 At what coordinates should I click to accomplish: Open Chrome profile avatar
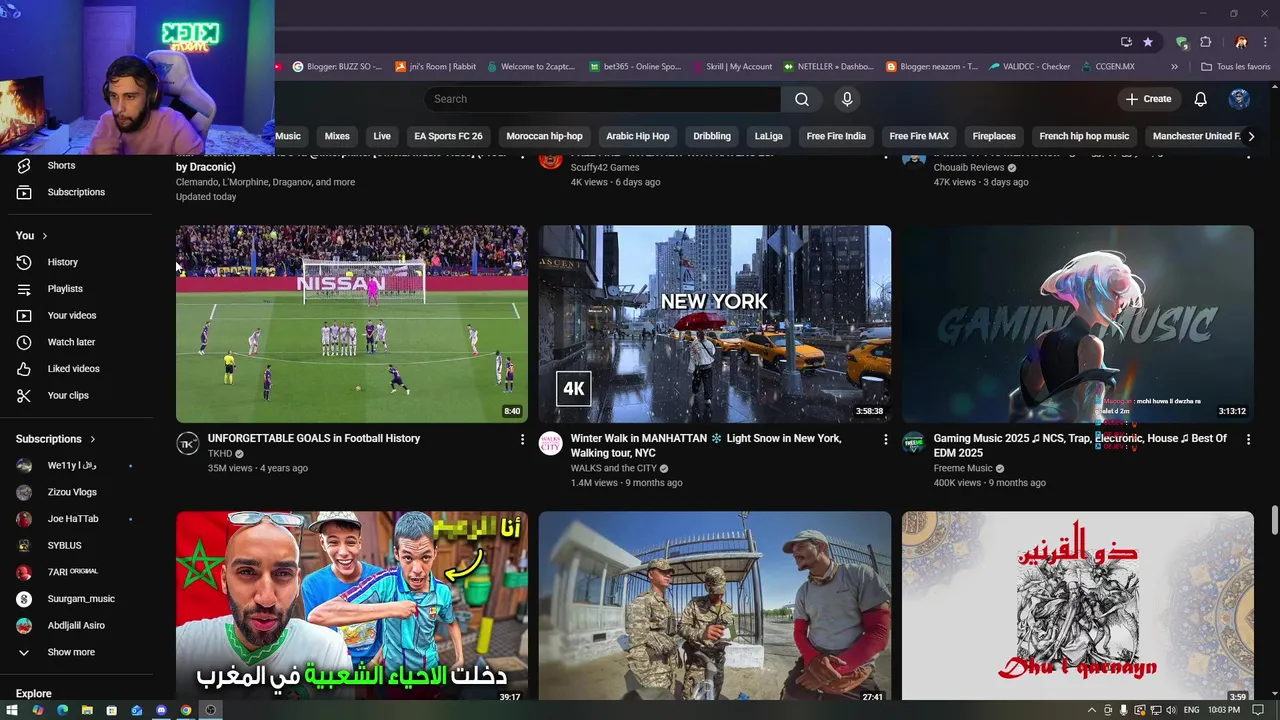1241,42
